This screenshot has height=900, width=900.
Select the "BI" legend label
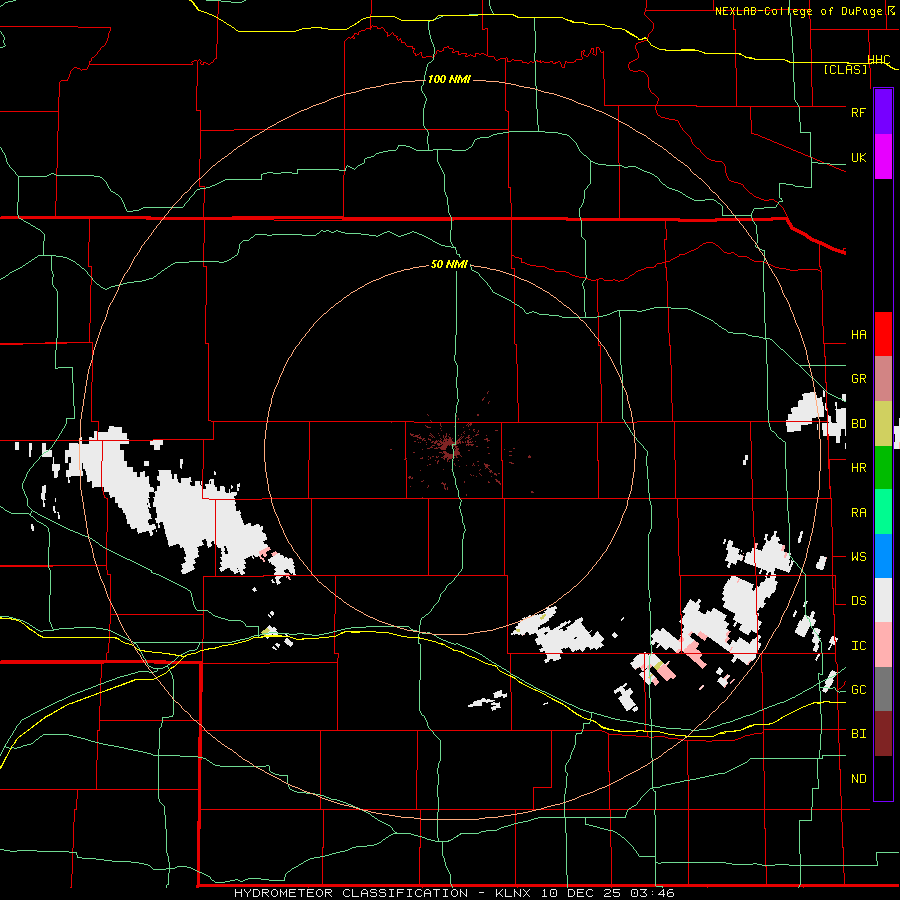pyautogui.click(x=858, y=734)
